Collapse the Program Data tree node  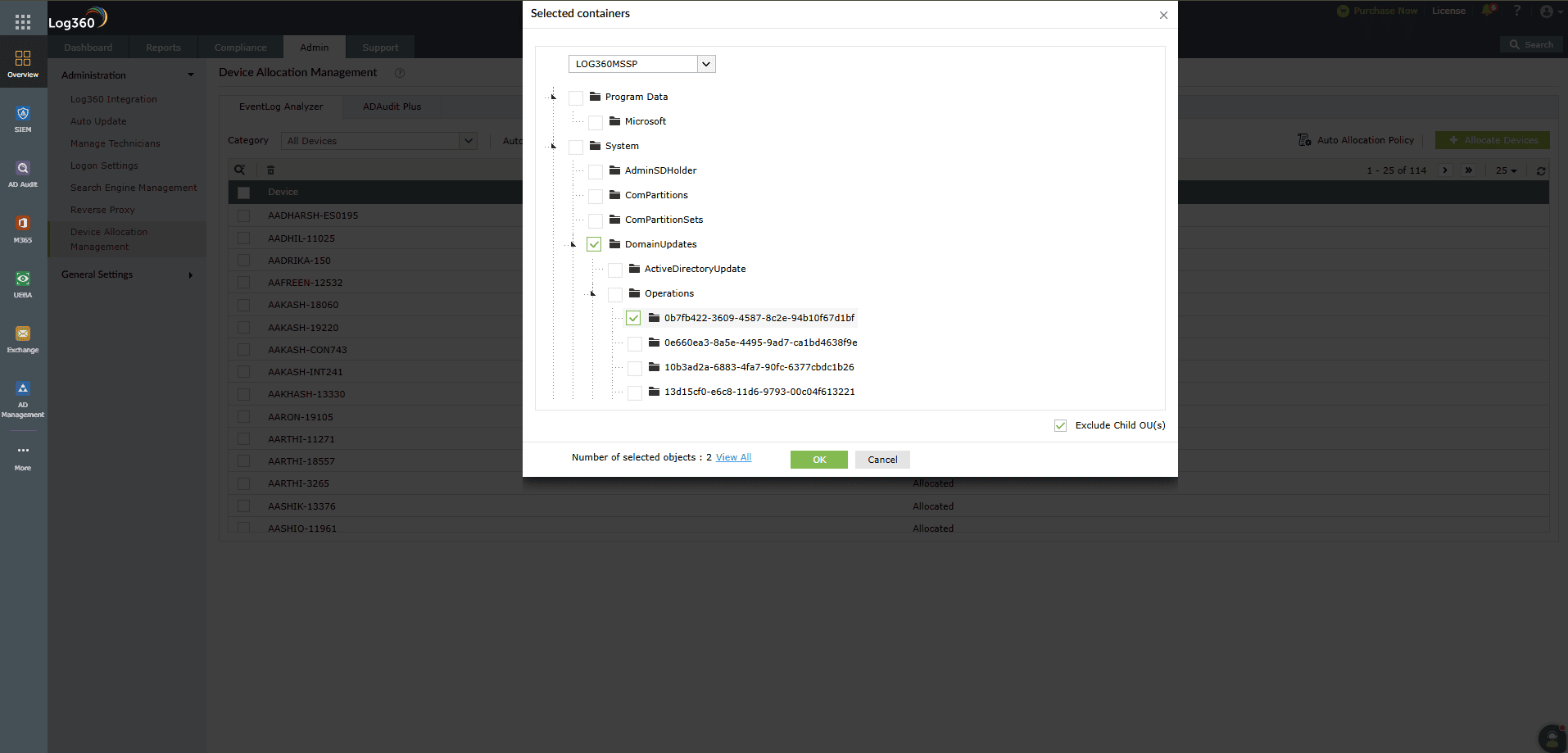(553, 97)
